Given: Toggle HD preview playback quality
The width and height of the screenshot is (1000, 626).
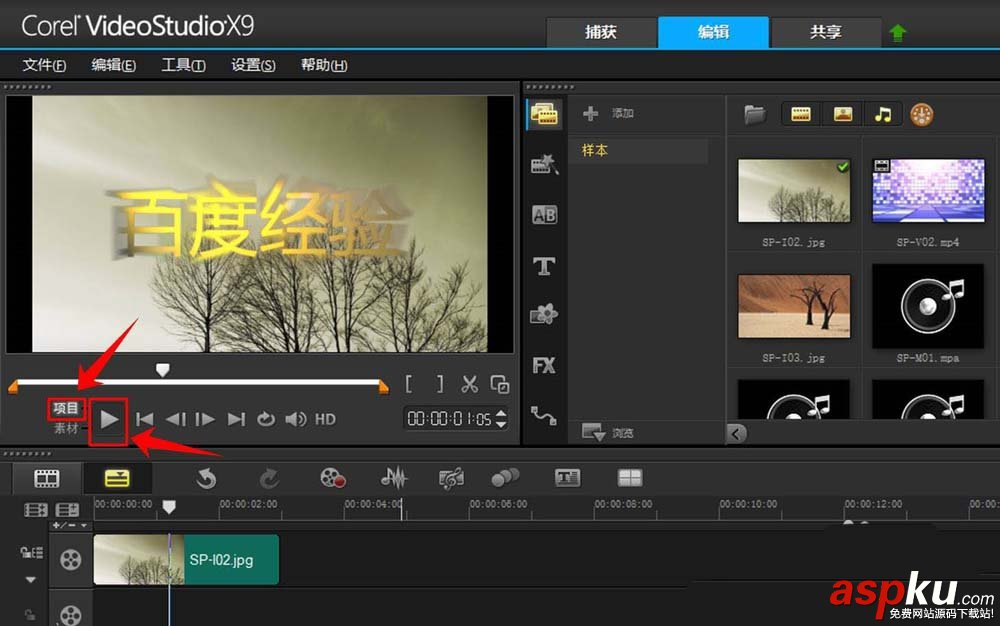Looking at the screenshot, I should click(x=323, y=418).
